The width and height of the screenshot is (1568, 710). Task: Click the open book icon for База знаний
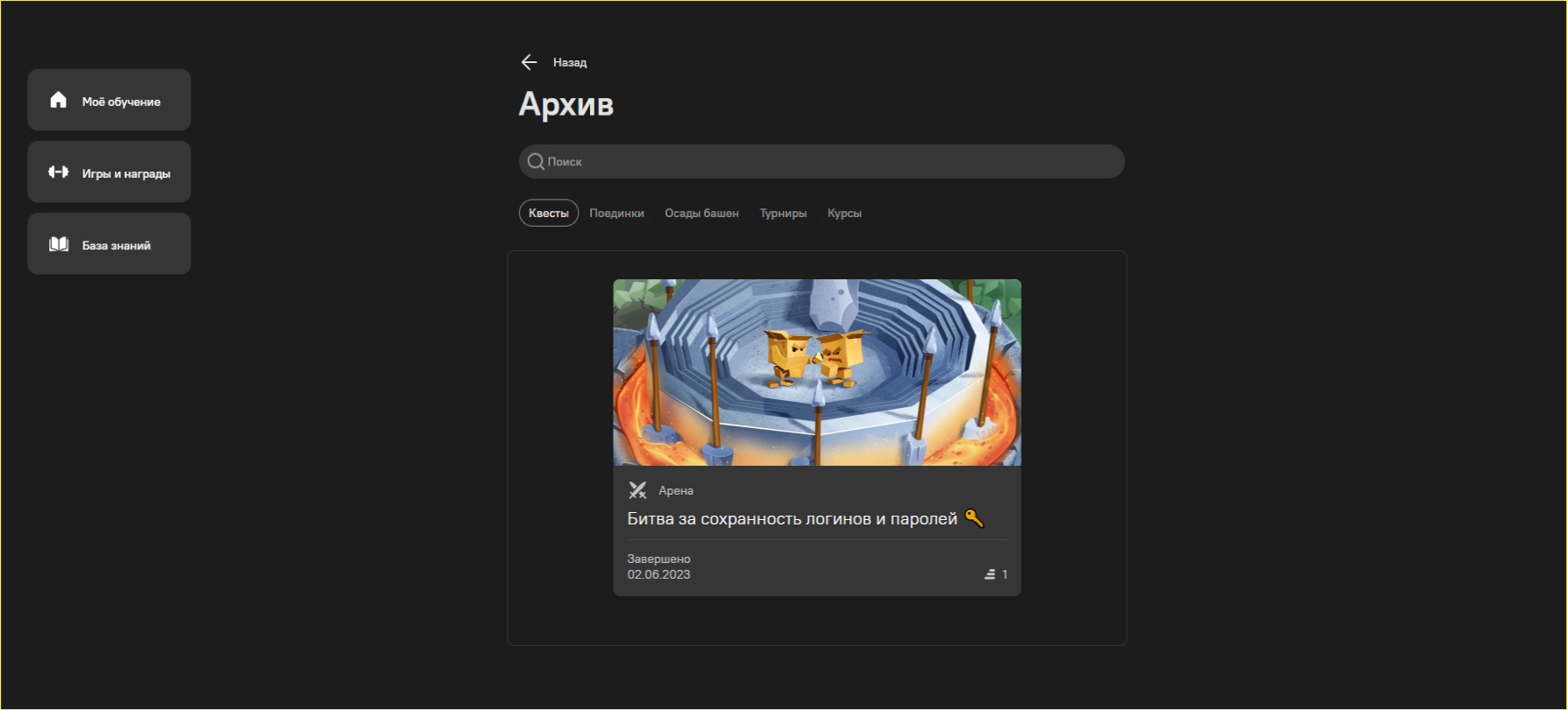(x=59, y=243)
